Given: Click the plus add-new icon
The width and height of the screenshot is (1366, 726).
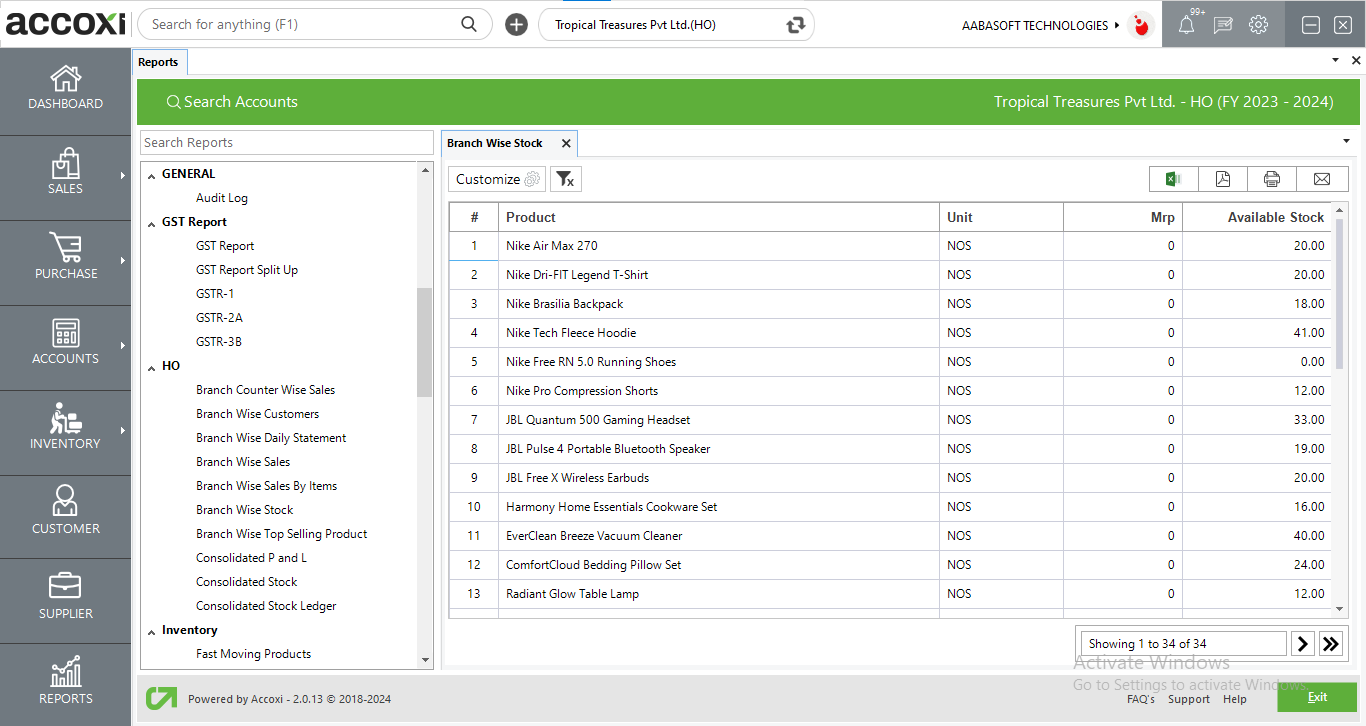Looking at the screenshot, I should [x=516, y=25].
